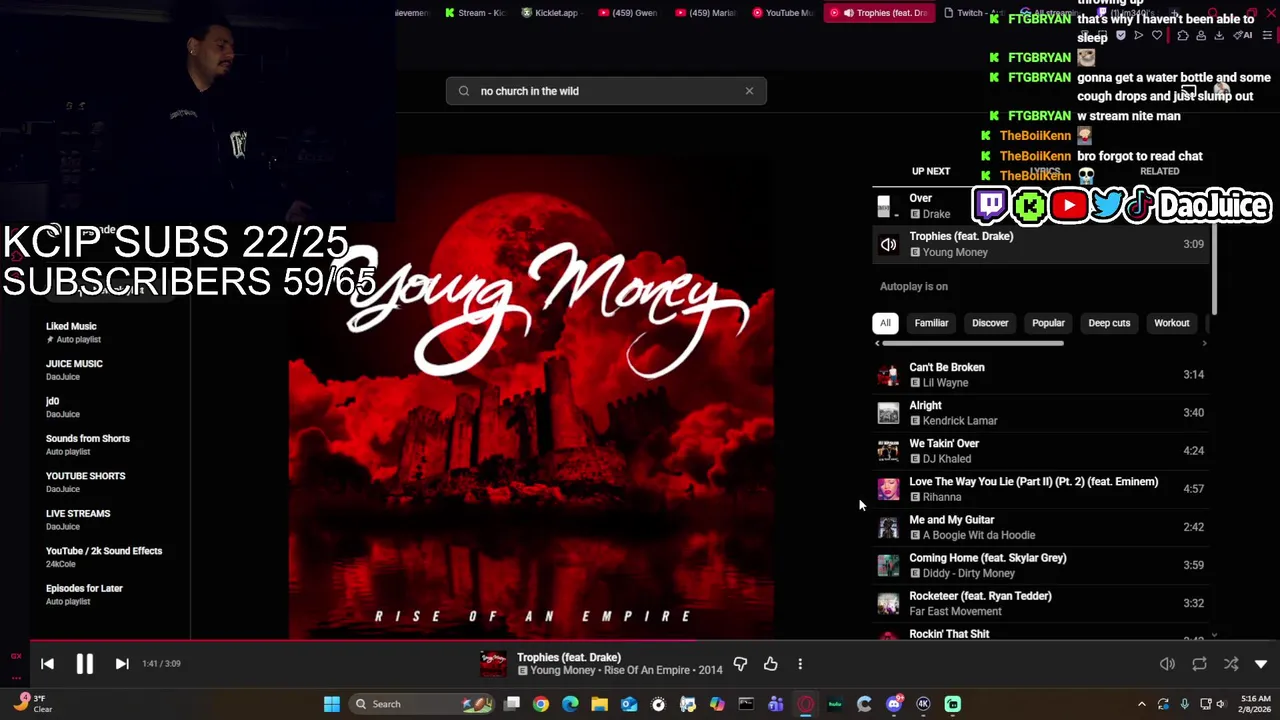Screen dimensions: 1280x720
Task: Play Coming Home (feat. Skylar Grey)
Action: pyautogui.click(x=1040, y=565)
